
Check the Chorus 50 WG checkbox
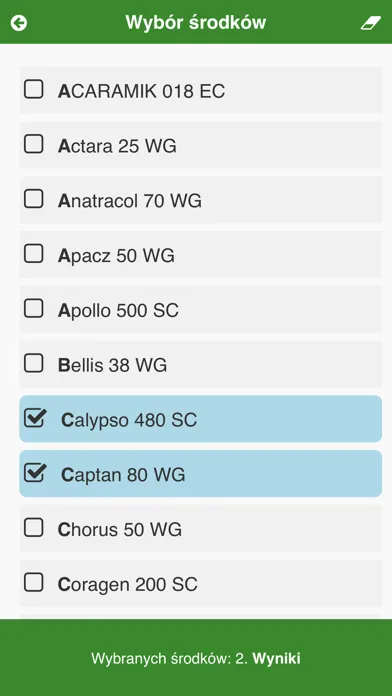pos(34,528)
